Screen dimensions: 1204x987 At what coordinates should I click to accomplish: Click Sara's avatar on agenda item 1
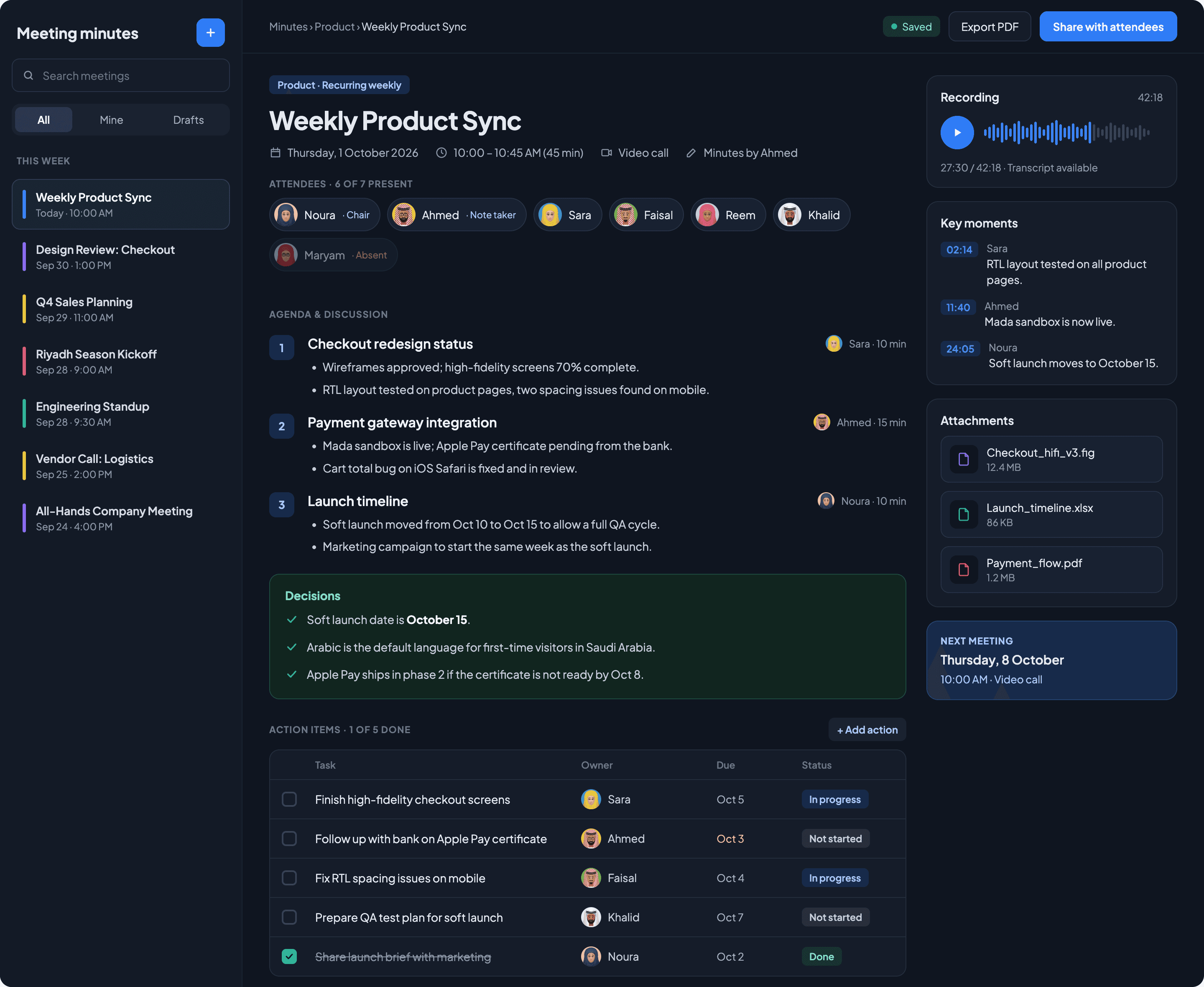pos(834,343)
